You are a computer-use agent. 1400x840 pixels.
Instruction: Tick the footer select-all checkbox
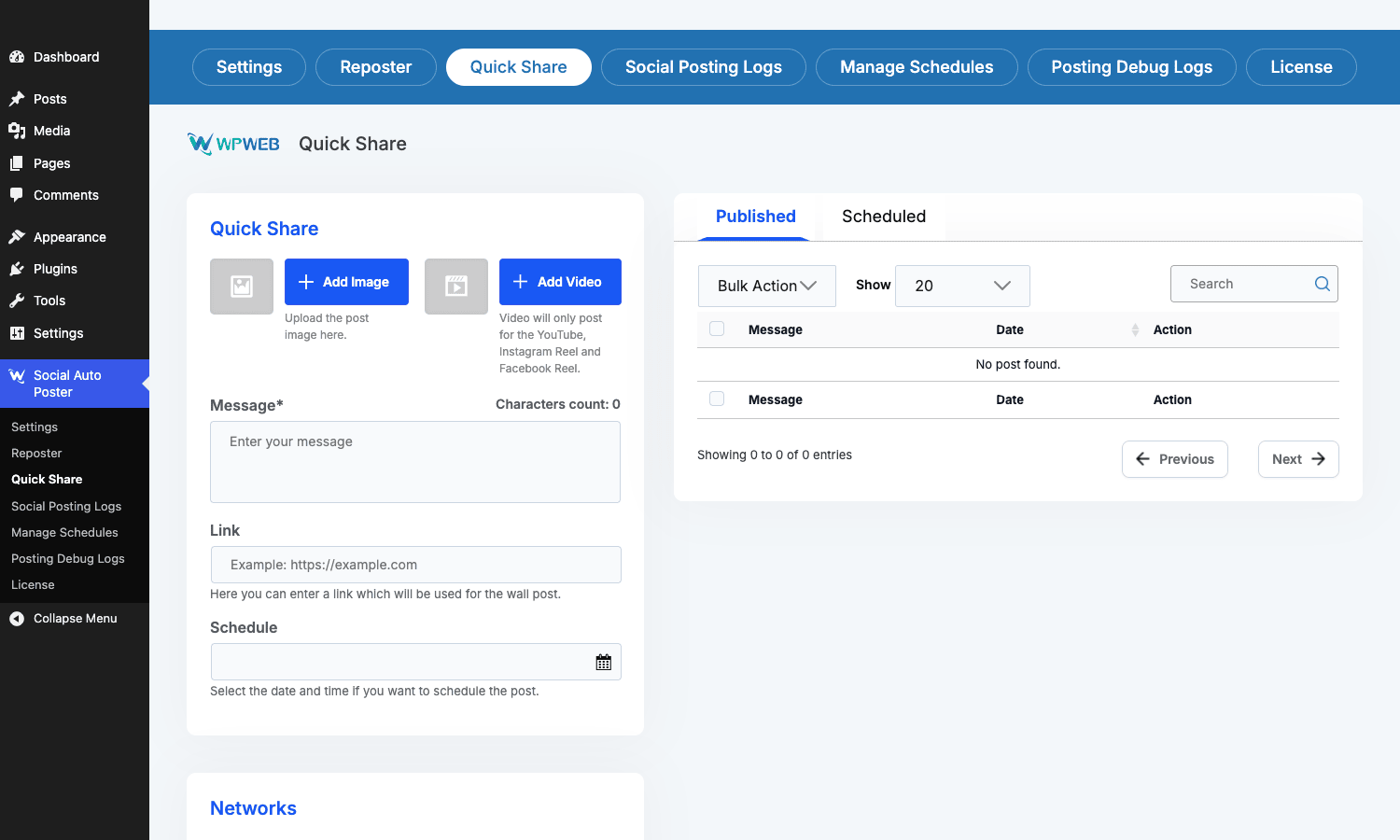(x=717, y=399)
